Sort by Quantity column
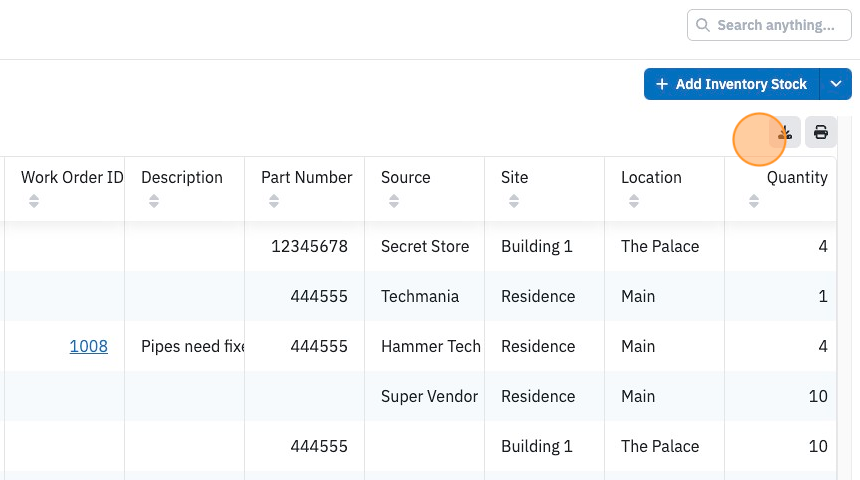 click(754, 201)
